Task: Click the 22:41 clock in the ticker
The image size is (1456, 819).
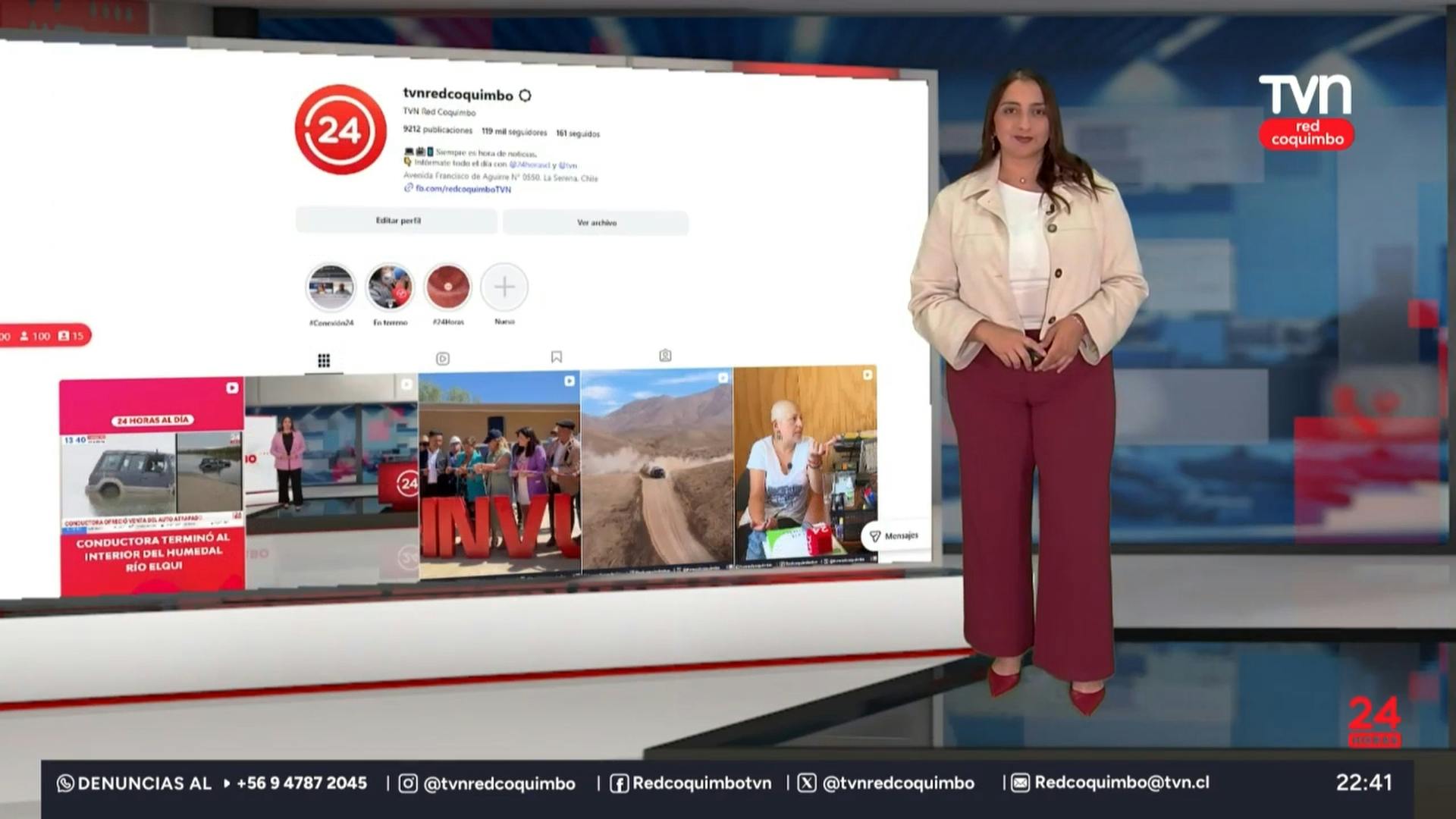Action: tap(1364, 783)
